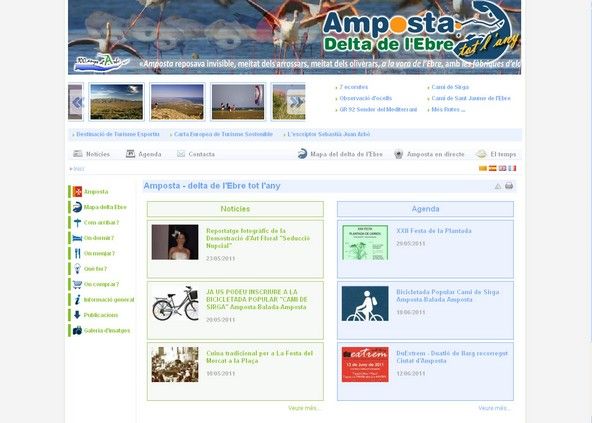Open the bicycle photo news thumbnail
592x423 pixels.
[175, 303]
